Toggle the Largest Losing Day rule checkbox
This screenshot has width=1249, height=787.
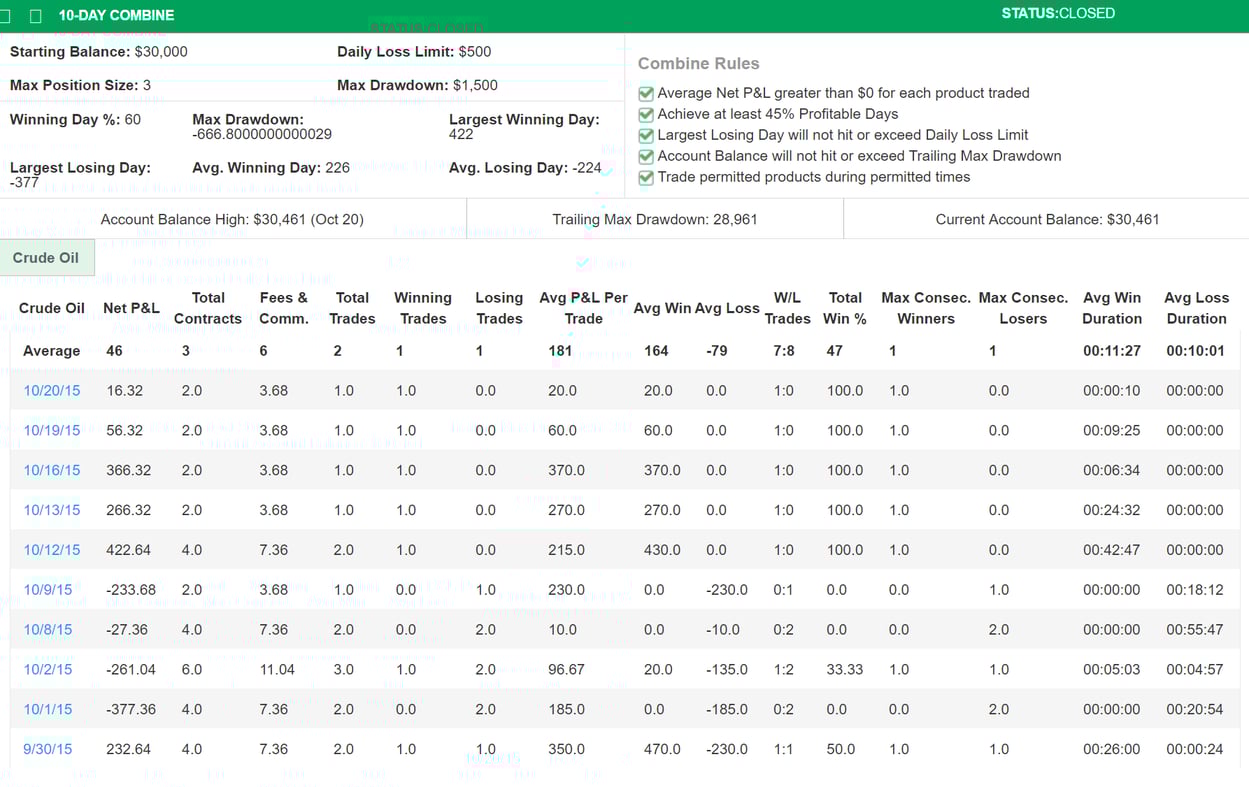click(646, 135)
